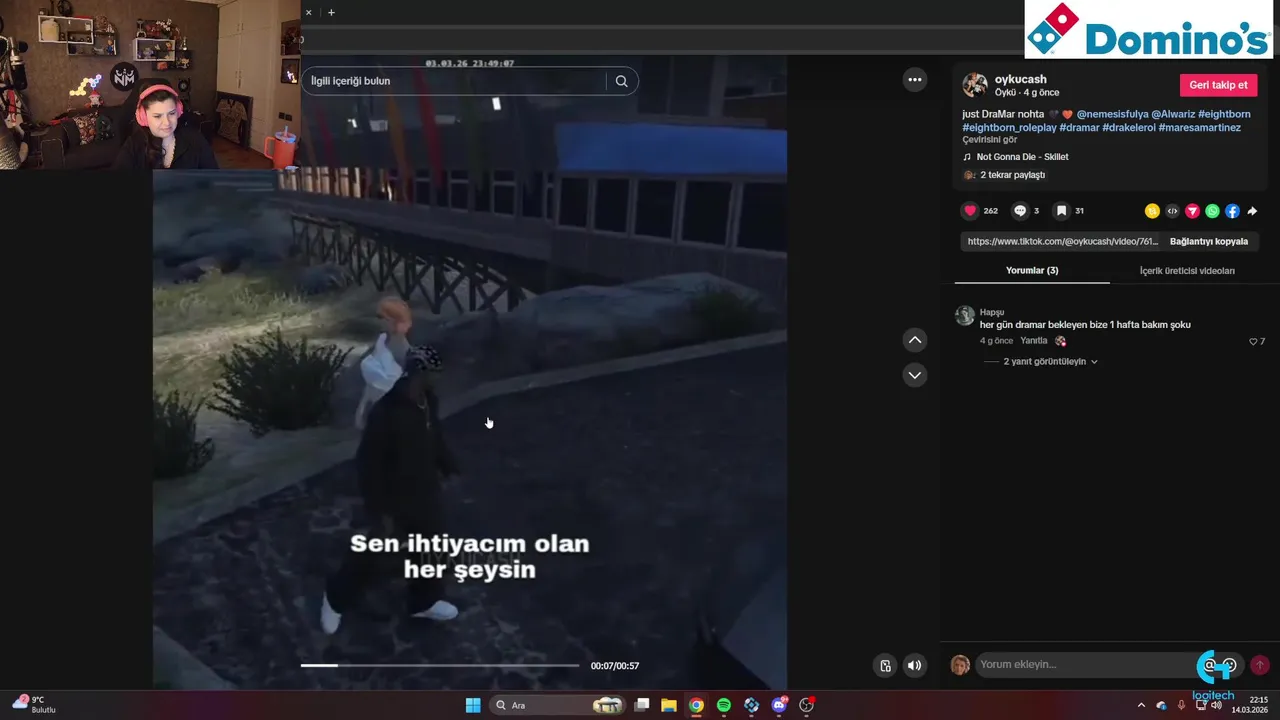Click the yellow repost share icon
Image resolution: width=1280 pixels, height=720 pixels.
click(x=1152, y=211)
